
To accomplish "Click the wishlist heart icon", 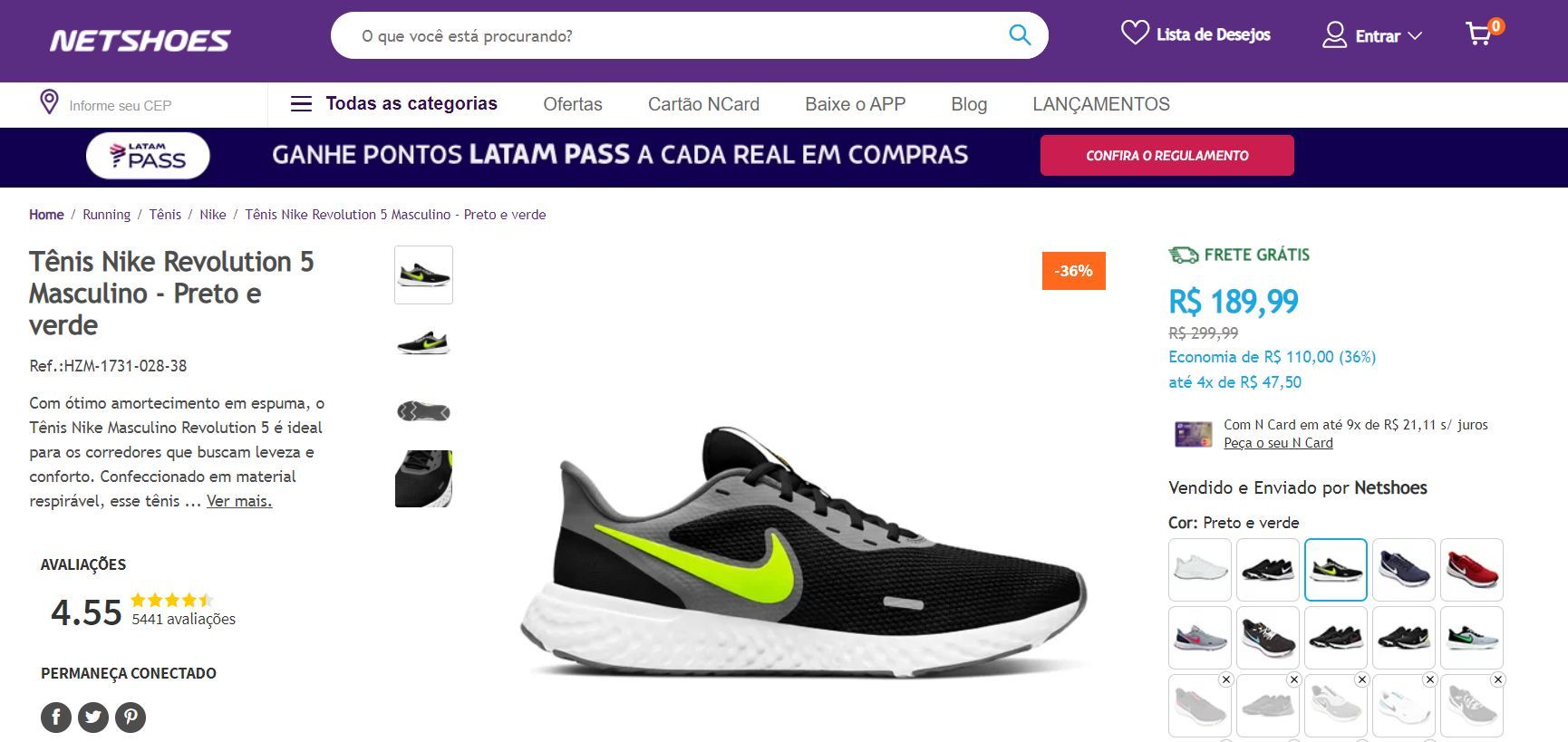I will click(1135, 34).
